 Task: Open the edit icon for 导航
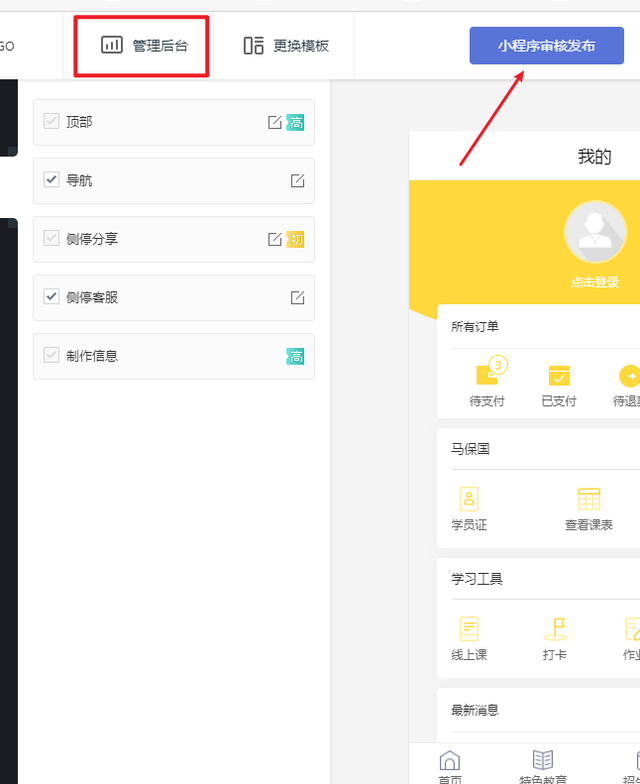coord(297,181)
